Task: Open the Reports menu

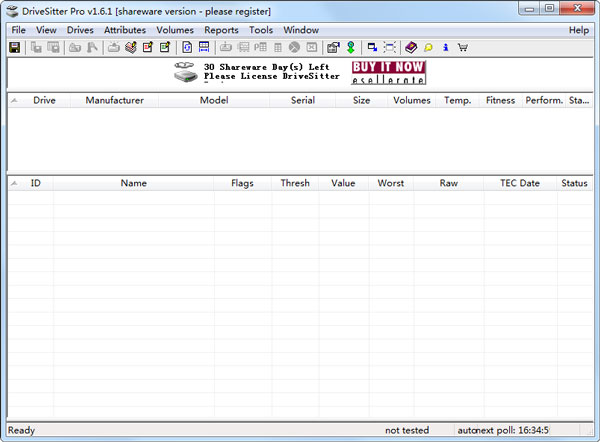Action: [221, 30]
